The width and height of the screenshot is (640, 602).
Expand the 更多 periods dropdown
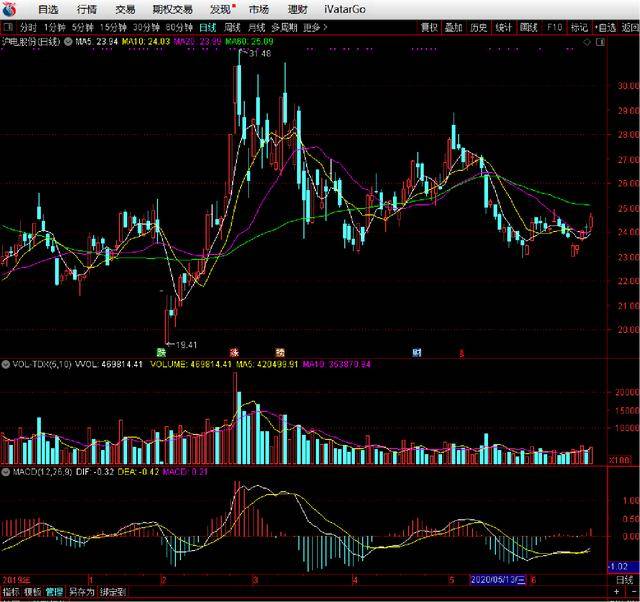(x=315, y=27)
